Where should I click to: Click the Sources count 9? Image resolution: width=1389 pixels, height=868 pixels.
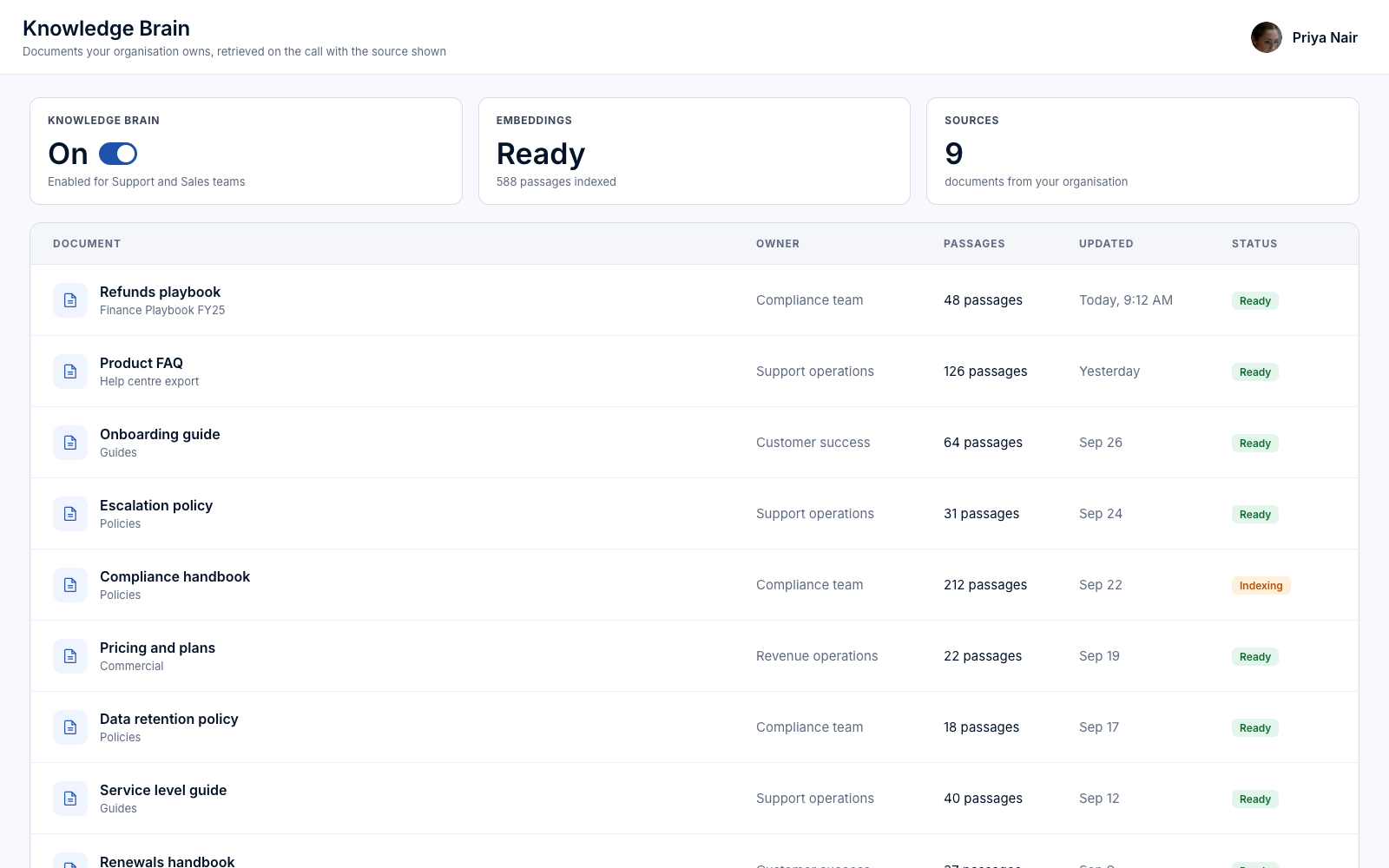click(953, 154)
